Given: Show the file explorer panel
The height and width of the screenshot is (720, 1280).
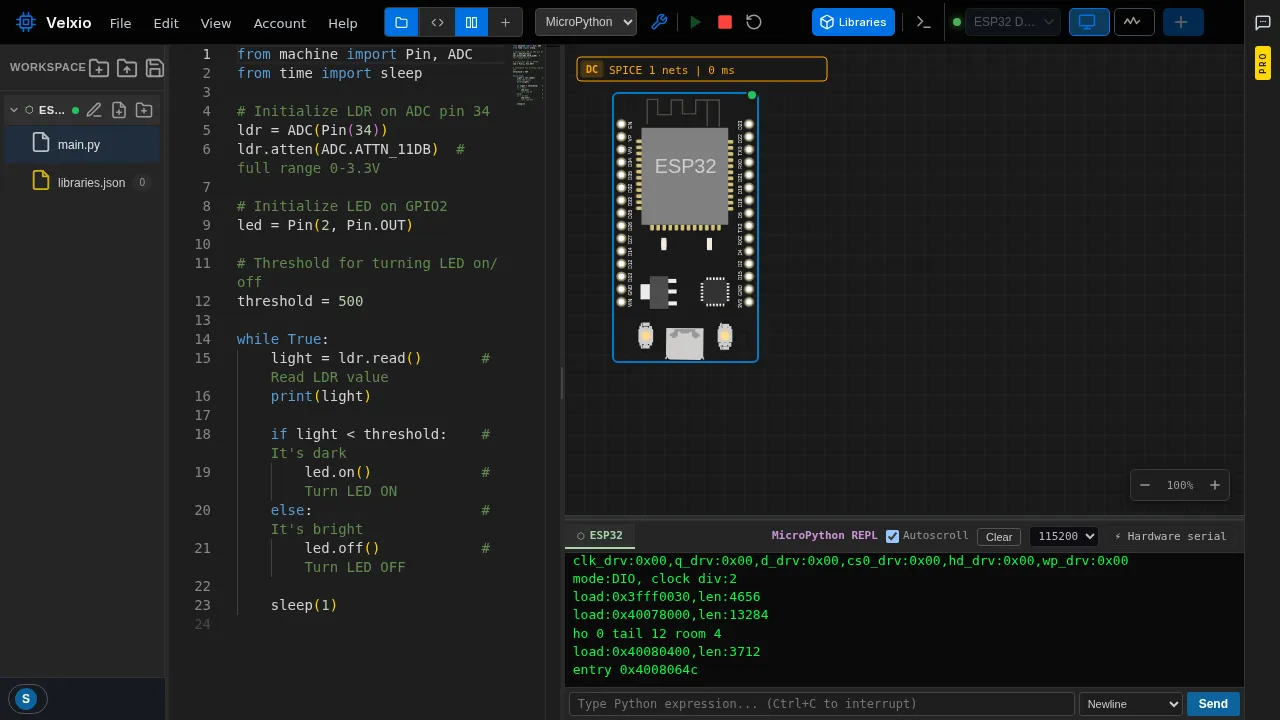Looking at the screenshot, I should [401, 22].
